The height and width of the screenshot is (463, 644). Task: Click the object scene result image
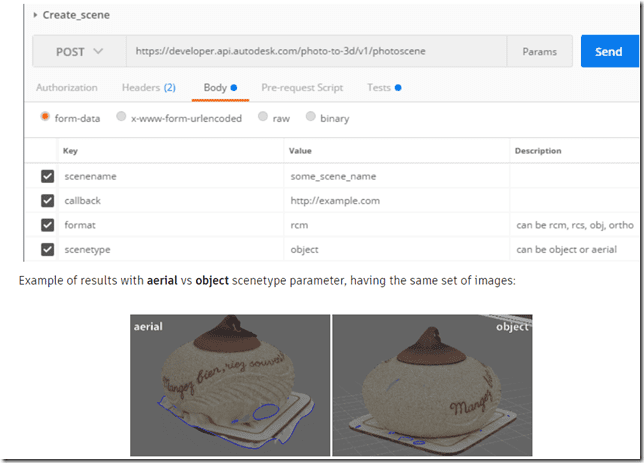pos(432,385)
